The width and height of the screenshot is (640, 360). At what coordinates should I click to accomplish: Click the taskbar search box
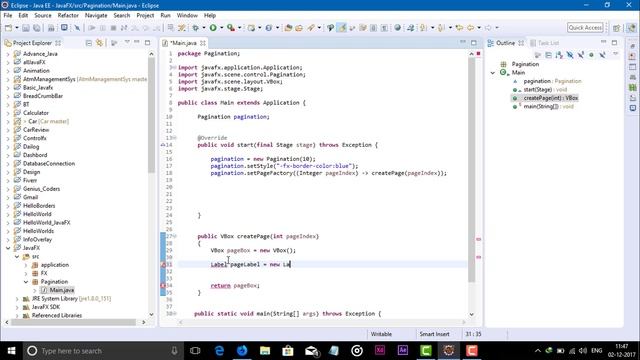coord(102,351)
